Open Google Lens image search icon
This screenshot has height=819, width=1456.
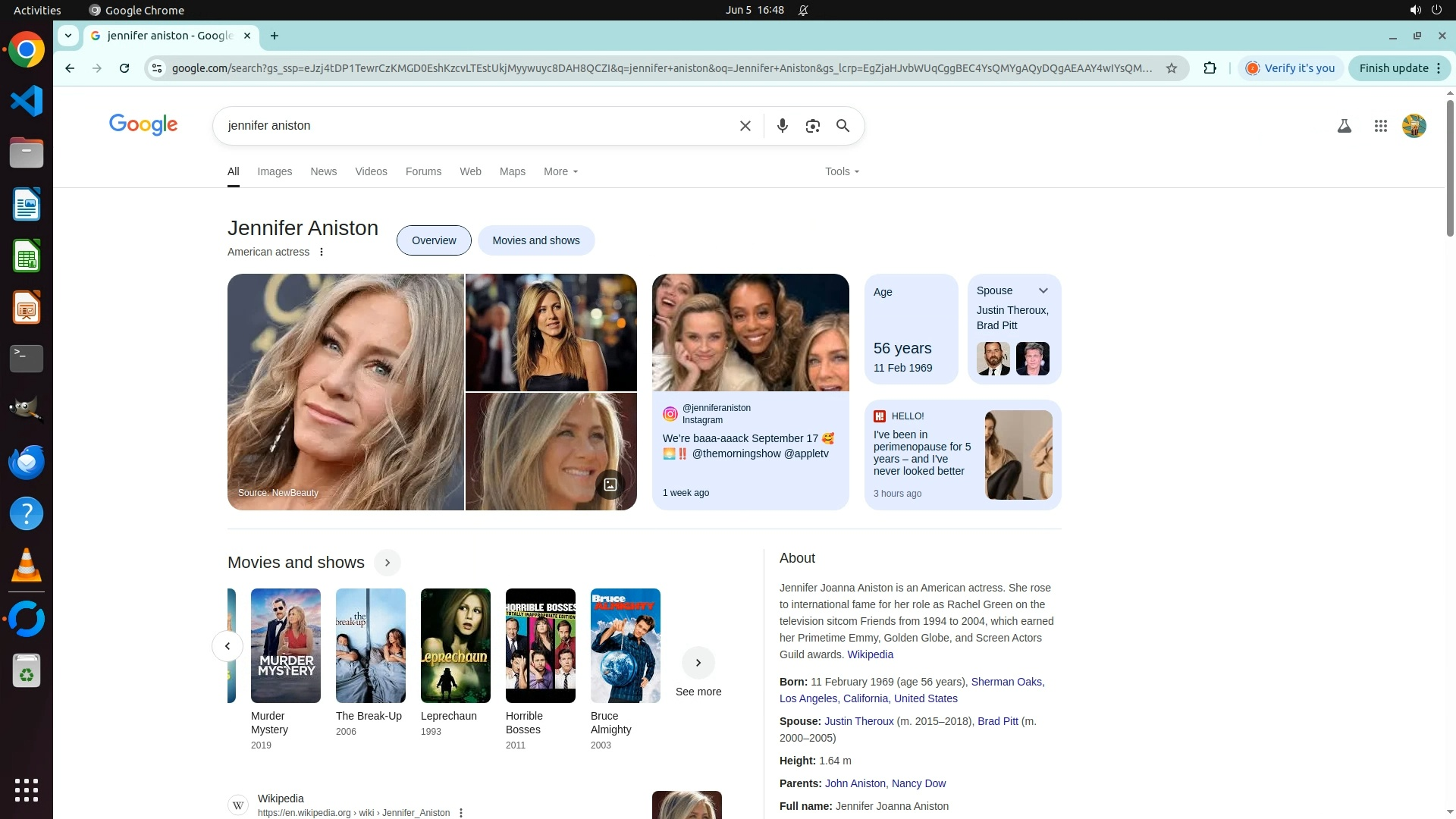coord(812,126)
